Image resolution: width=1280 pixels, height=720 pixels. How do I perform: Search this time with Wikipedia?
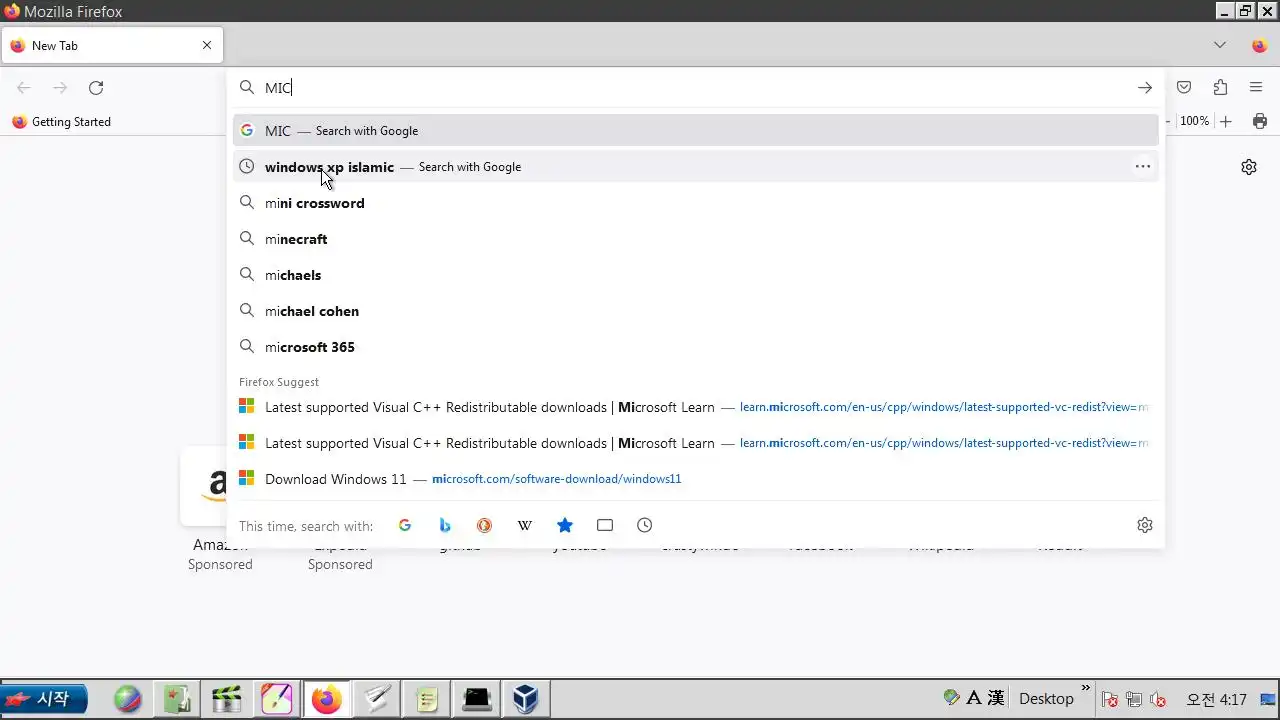[x=525, y=525]
